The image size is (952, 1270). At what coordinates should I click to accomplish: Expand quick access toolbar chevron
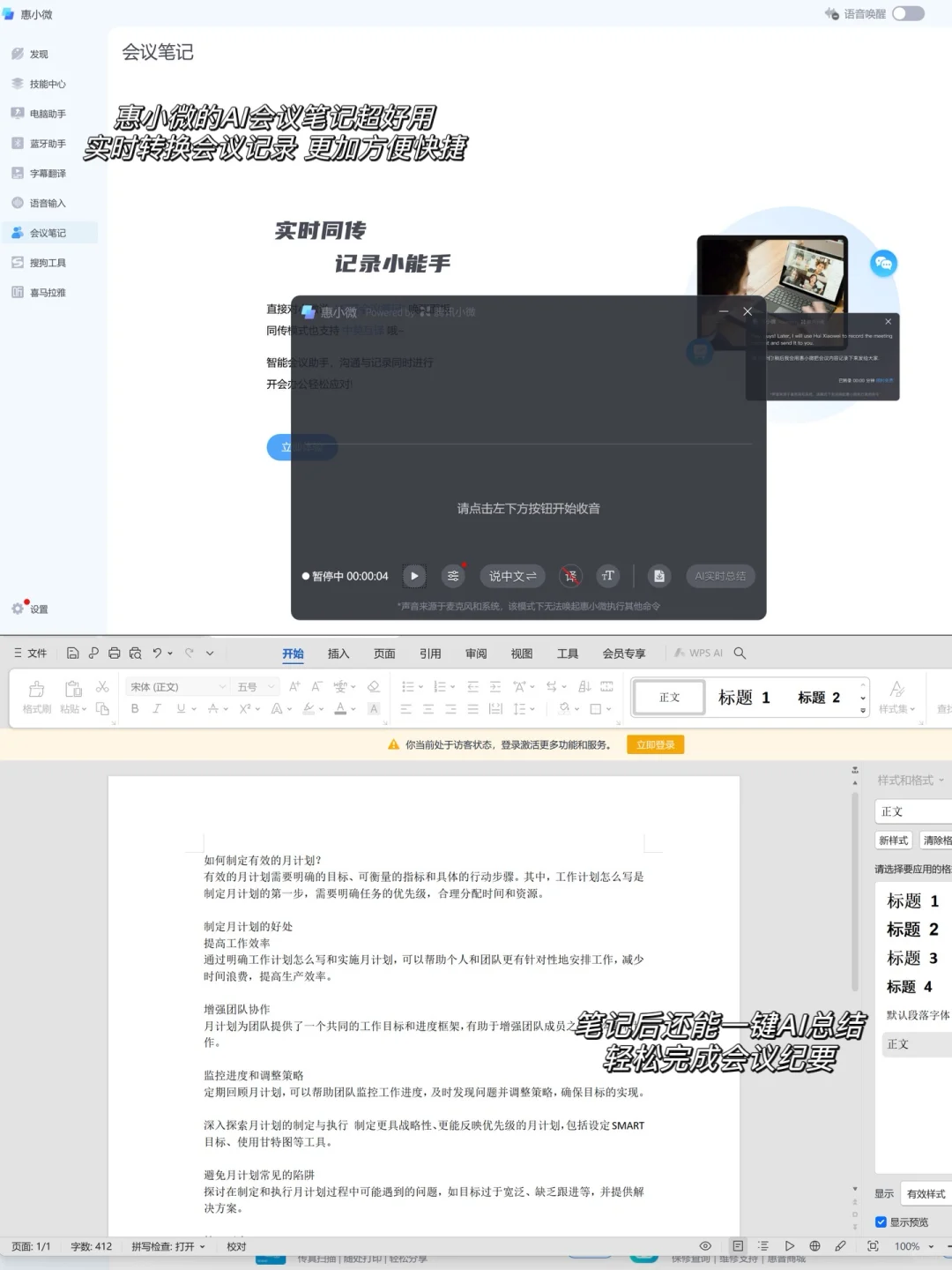[210, 654]
